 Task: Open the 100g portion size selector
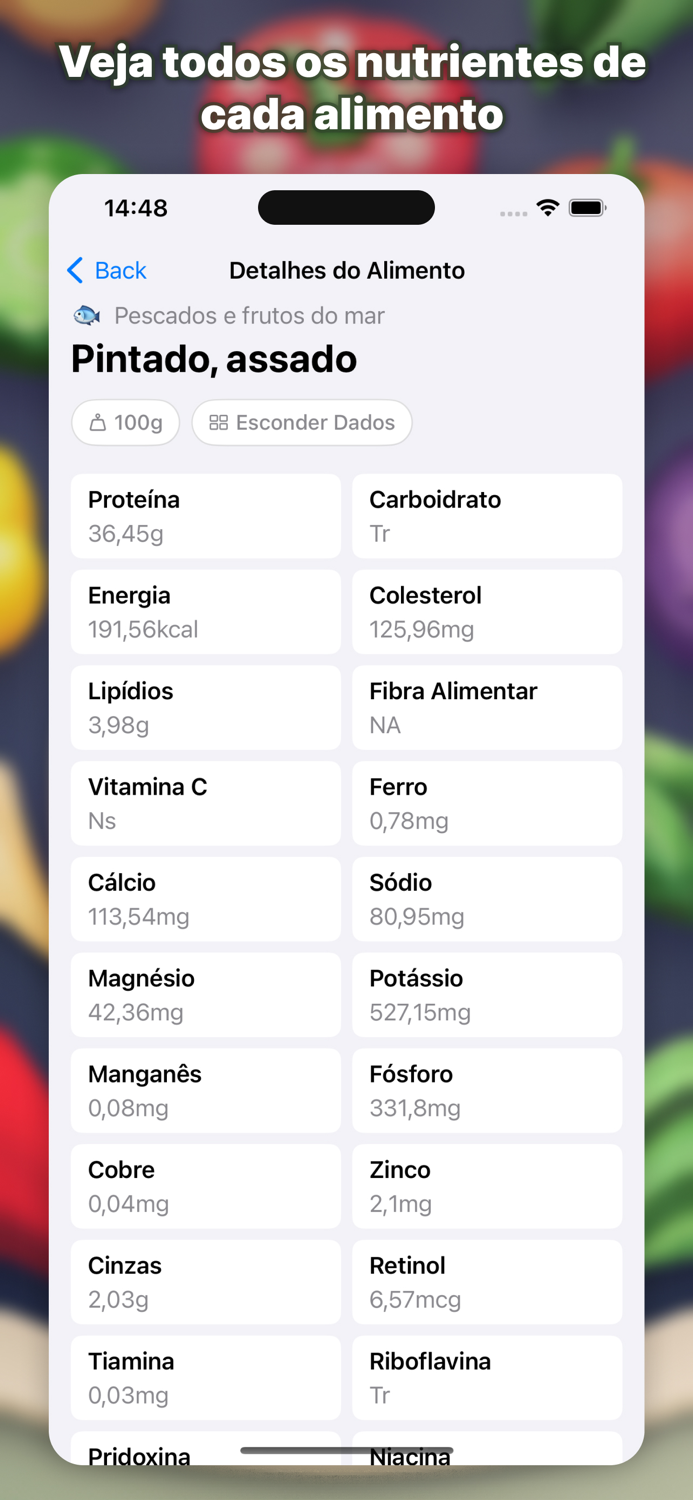point(125,422)
